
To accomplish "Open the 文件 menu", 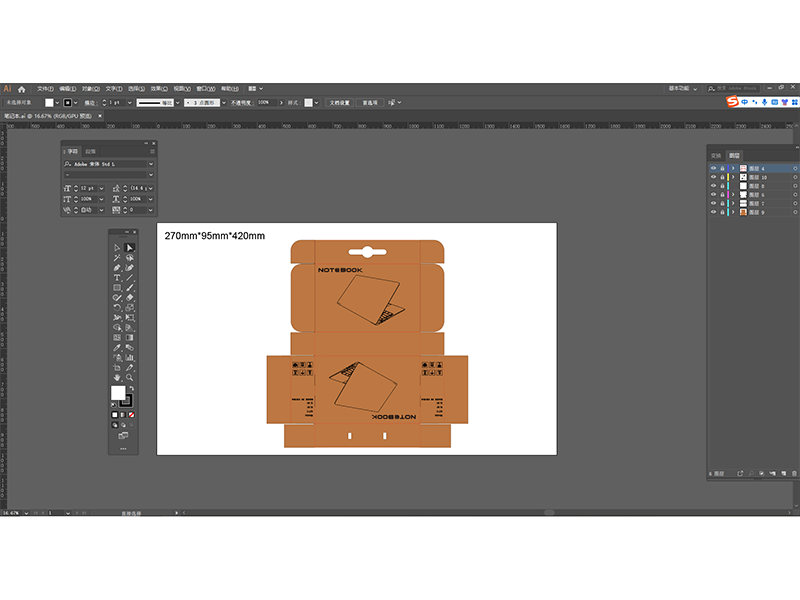I will coord(44,88).
